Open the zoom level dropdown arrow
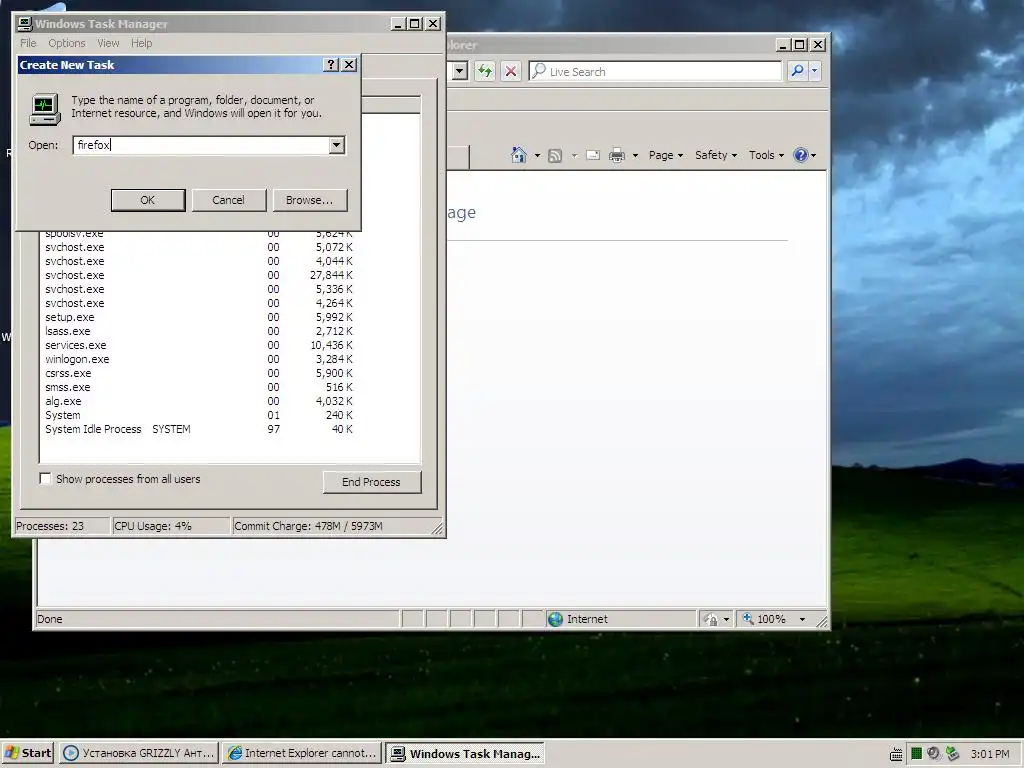The height and width of the screenshot is (768, 1024). click(803, 619)
